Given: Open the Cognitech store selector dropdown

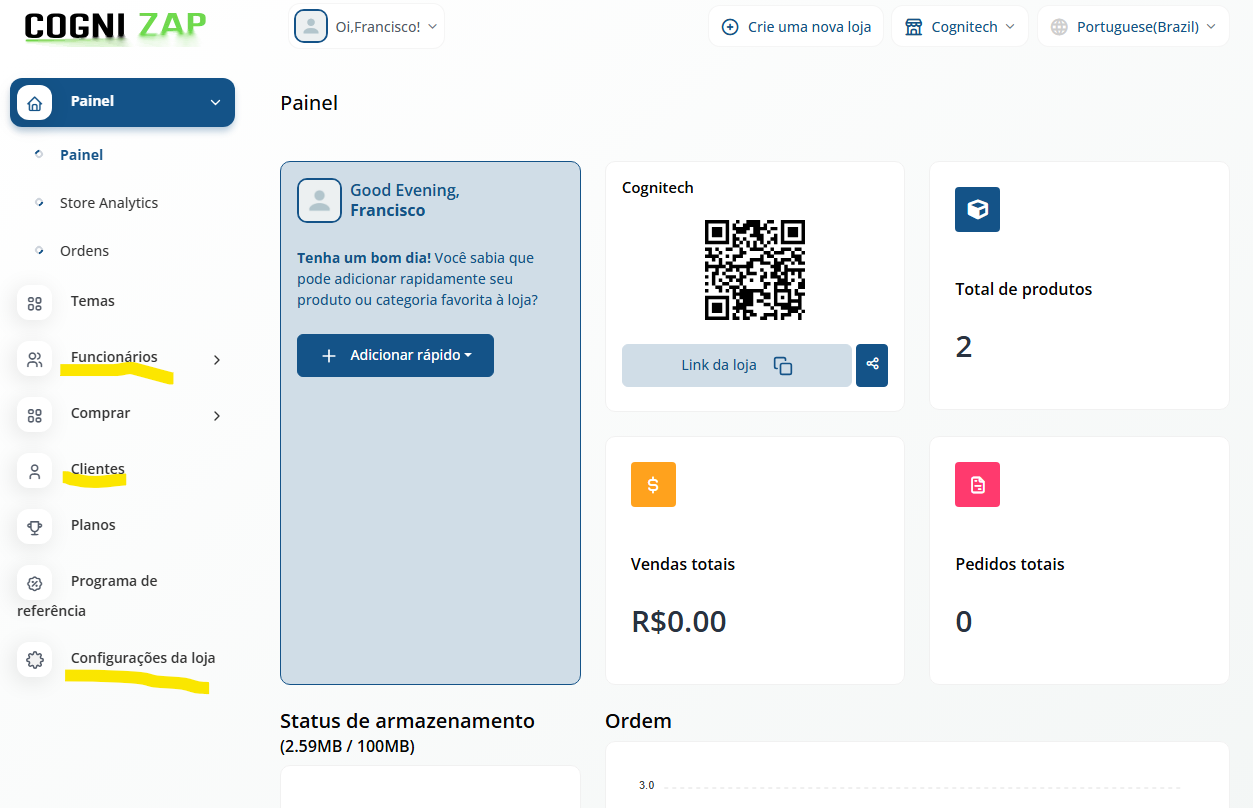Looking at the screenshot, I should click(x=959, y=27).
